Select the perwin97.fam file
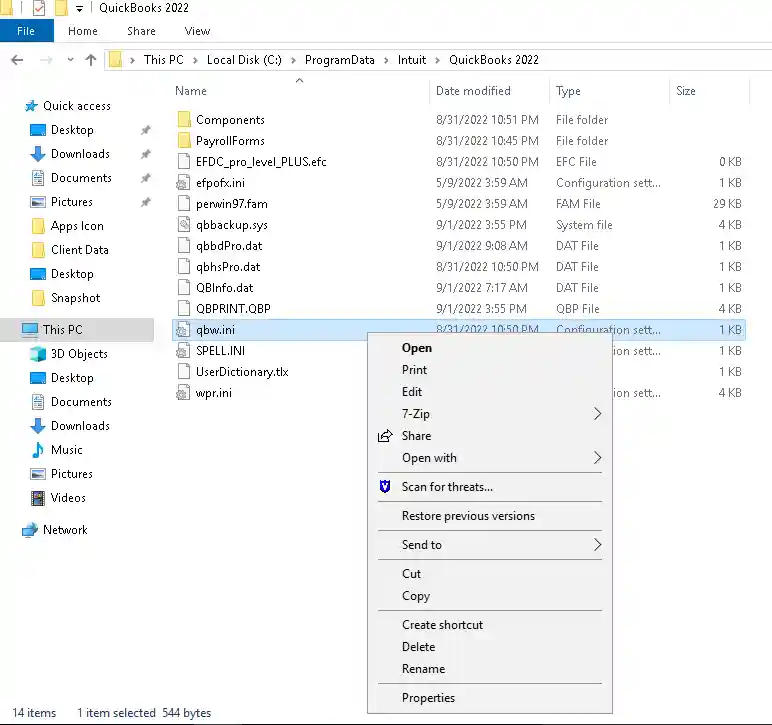 tap(232, 204)
